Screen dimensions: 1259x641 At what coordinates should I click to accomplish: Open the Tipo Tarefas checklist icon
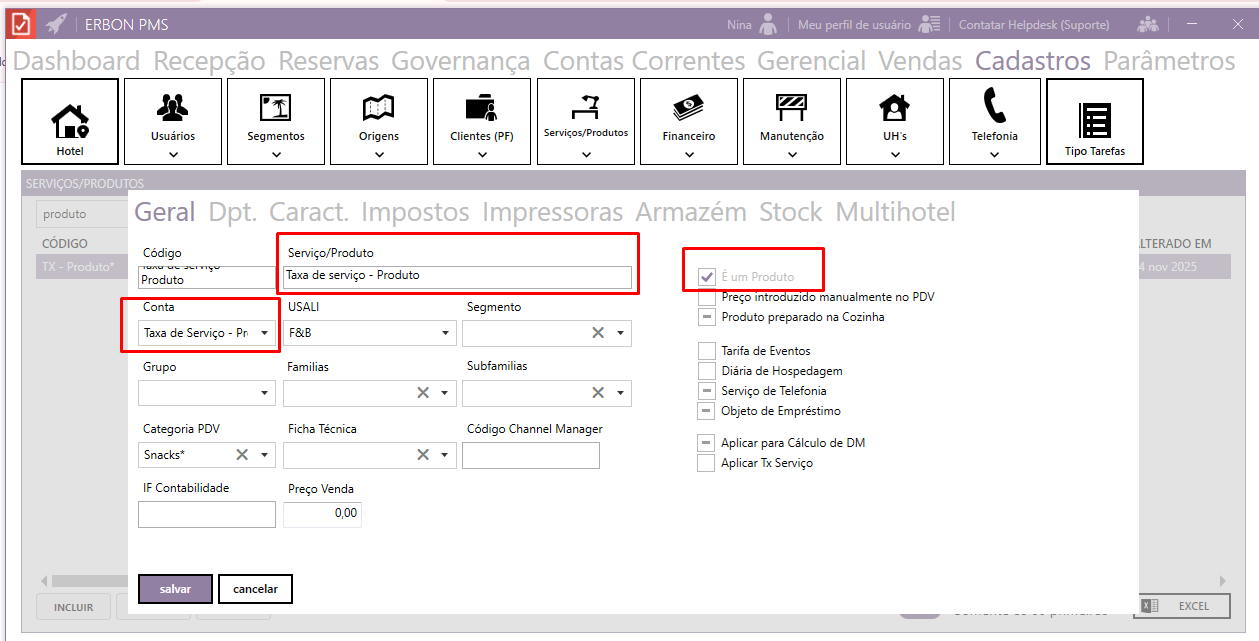click(1095, 120)
